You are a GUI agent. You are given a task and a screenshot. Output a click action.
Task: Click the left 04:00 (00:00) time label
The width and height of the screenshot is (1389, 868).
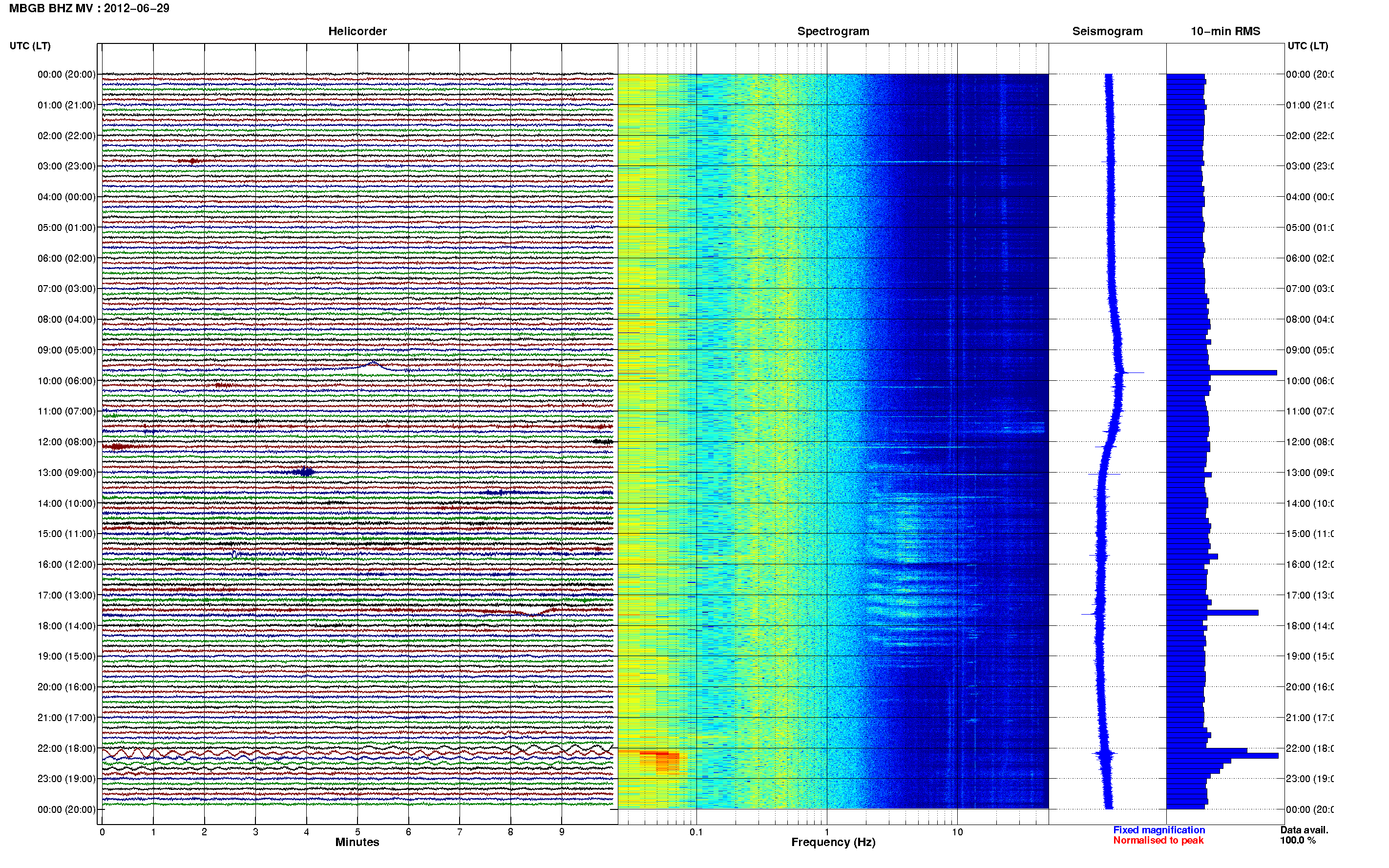(x=66, y=197)
